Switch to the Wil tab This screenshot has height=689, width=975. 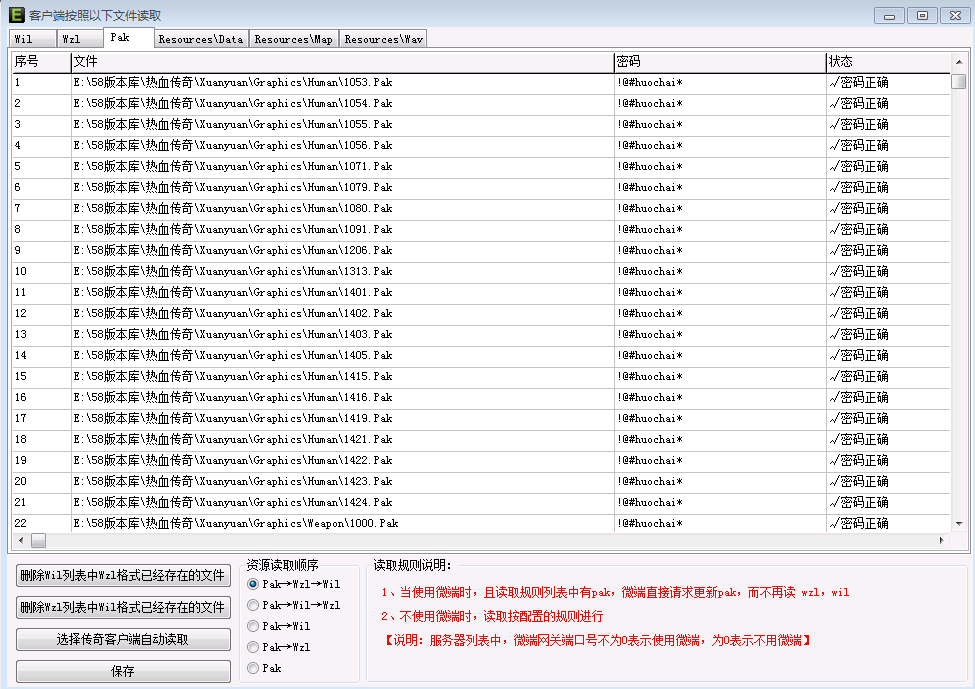pyautogui.click(x=32, y=39)
